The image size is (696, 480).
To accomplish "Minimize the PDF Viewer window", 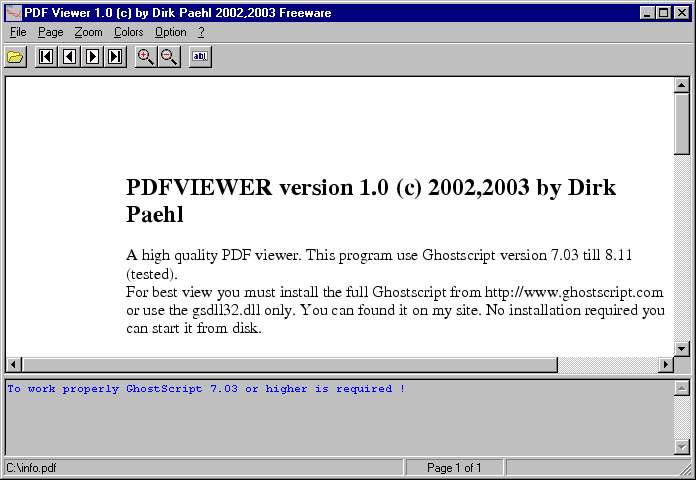I will pyautogui.click(x=648, y=13).
